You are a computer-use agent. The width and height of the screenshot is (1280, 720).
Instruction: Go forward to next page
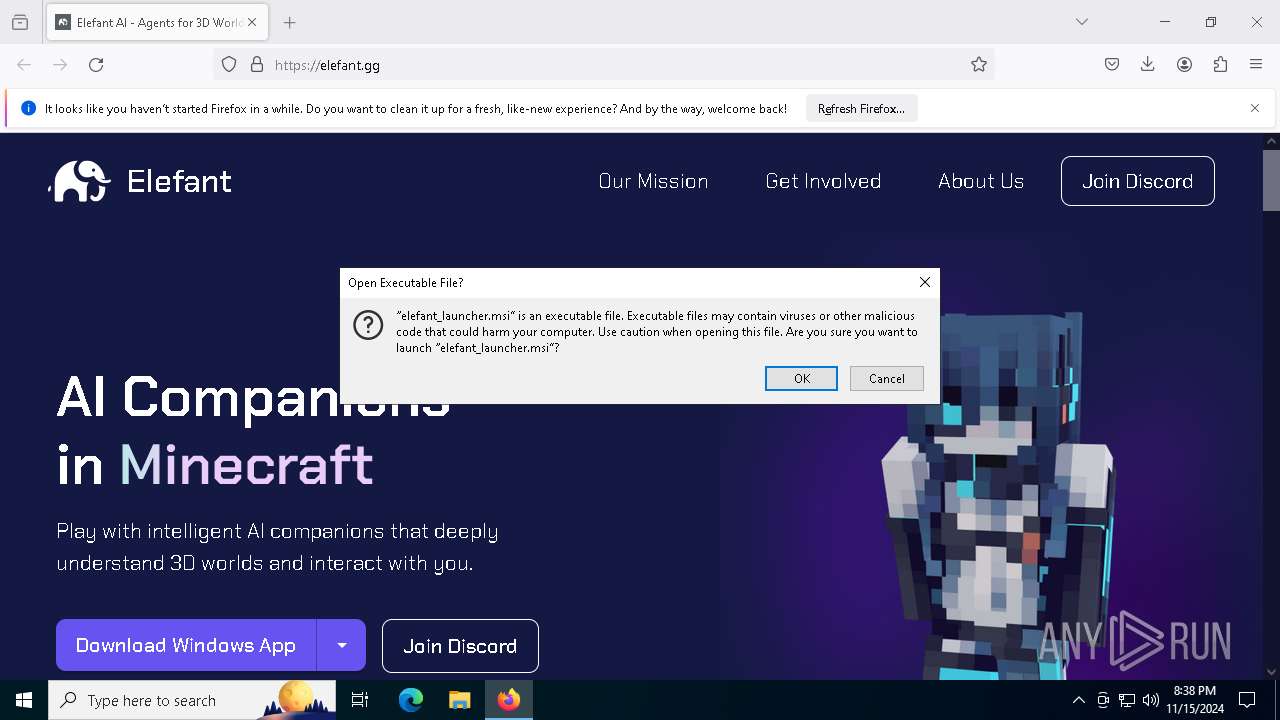coord(60,64)
